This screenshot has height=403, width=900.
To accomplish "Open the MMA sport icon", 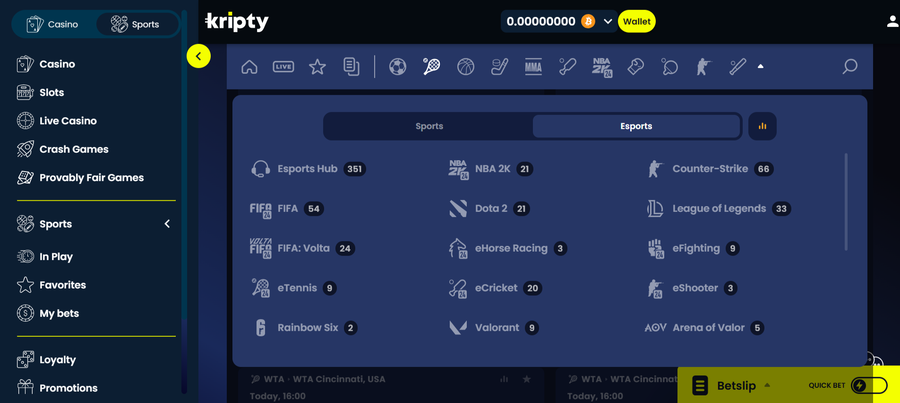I will (x=533, y=67).
